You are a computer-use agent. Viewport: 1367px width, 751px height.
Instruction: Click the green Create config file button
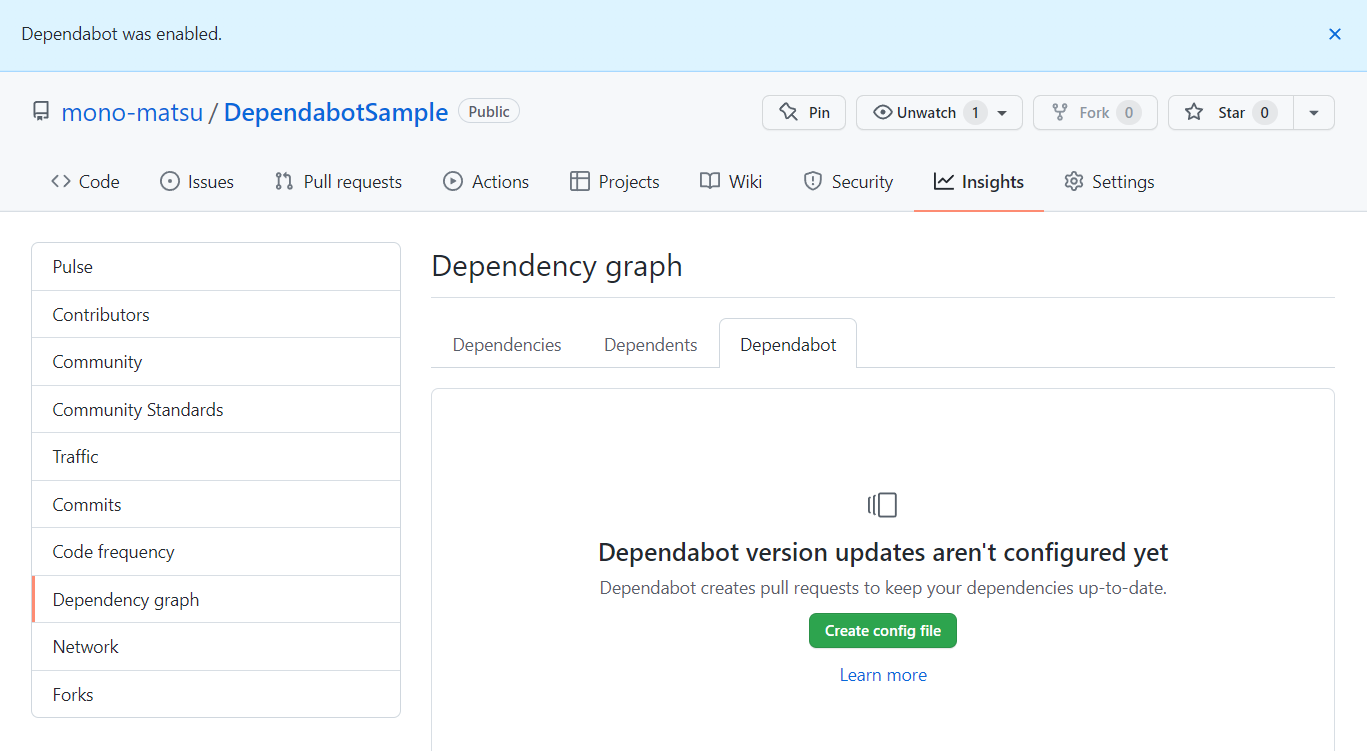(x=883, y=630)
